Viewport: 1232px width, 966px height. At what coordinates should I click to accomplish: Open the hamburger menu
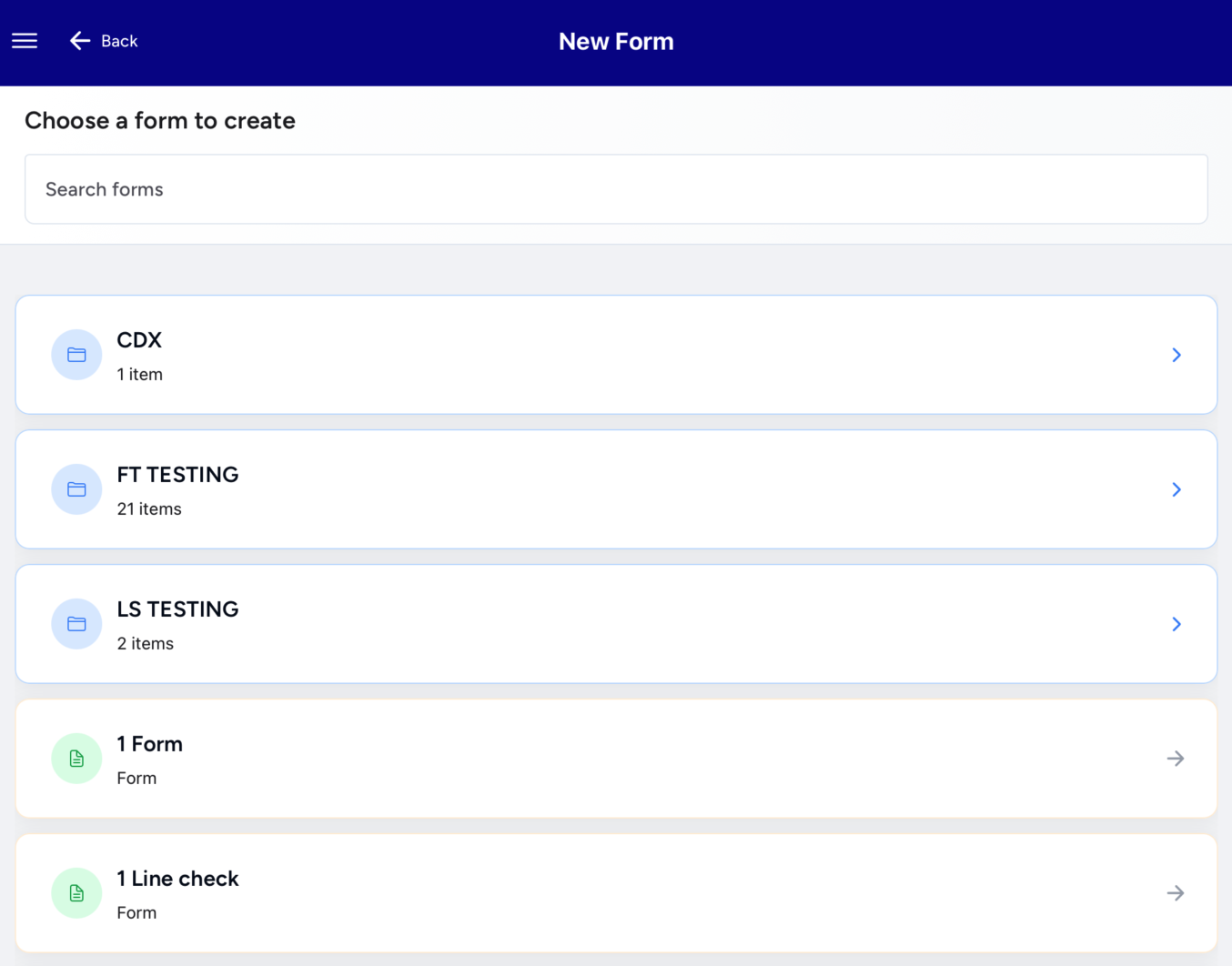click(25, 41)
